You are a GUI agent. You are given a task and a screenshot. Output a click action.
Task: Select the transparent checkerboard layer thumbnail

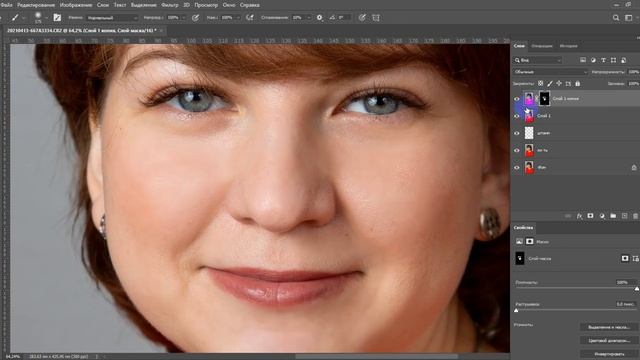click(x=529, y=133)
